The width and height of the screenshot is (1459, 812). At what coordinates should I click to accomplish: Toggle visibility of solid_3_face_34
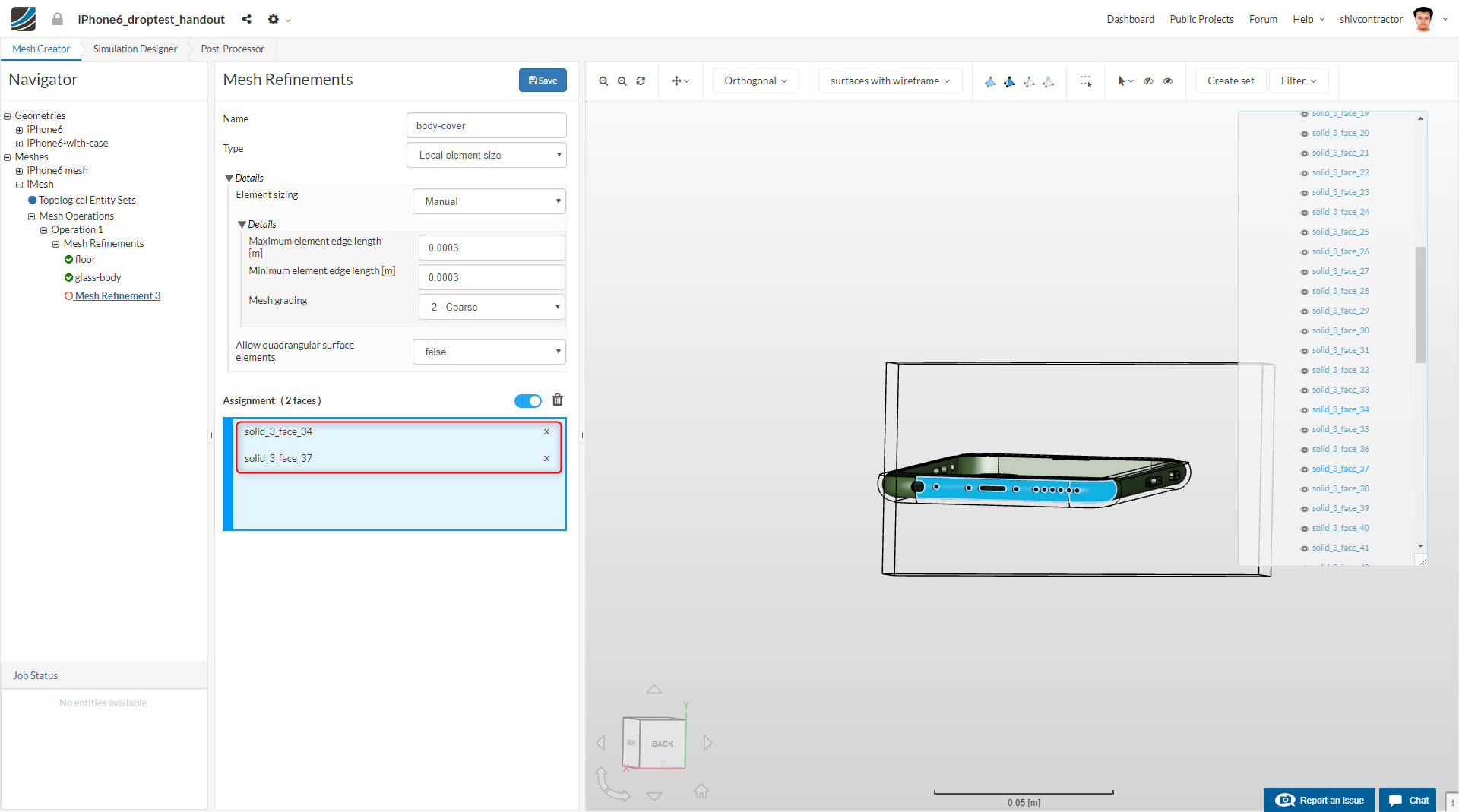pyautogui.click(x=1305, y=410)
